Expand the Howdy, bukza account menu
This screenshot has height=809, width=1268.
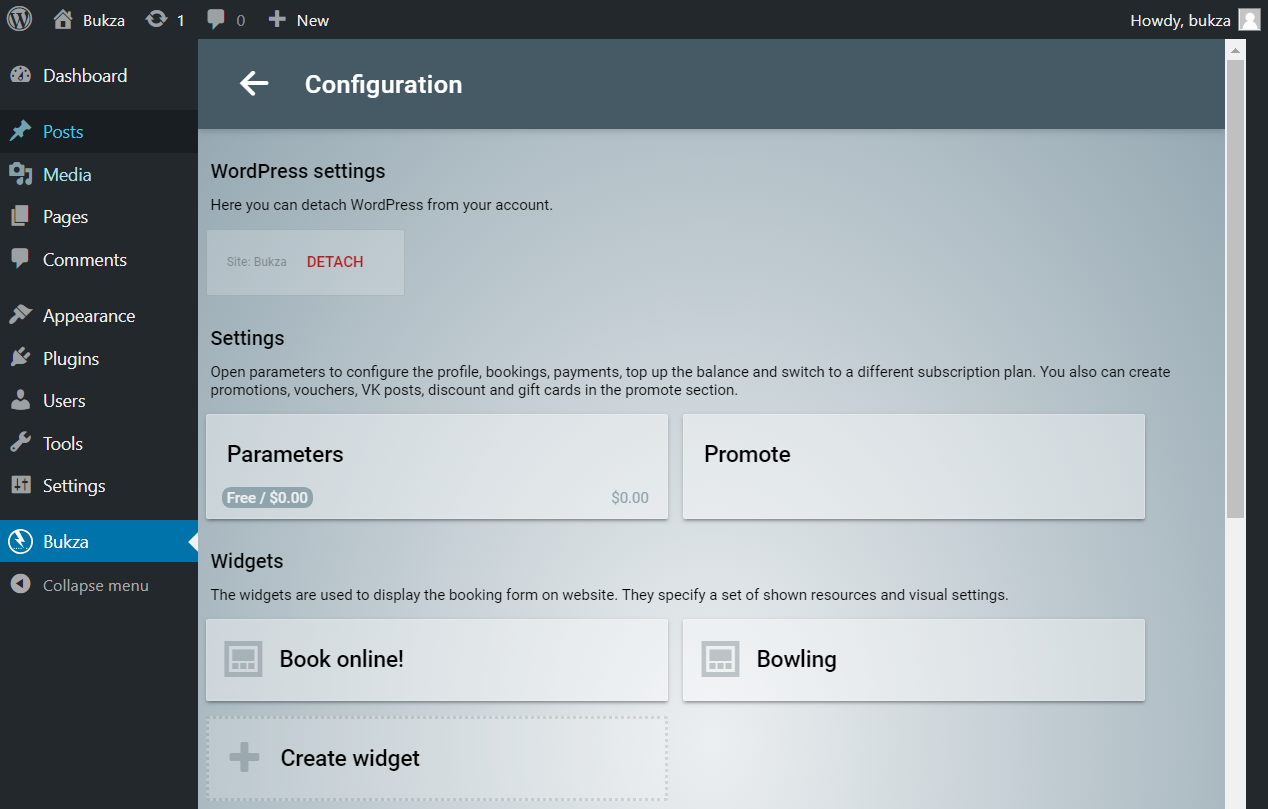[1180, 20]
